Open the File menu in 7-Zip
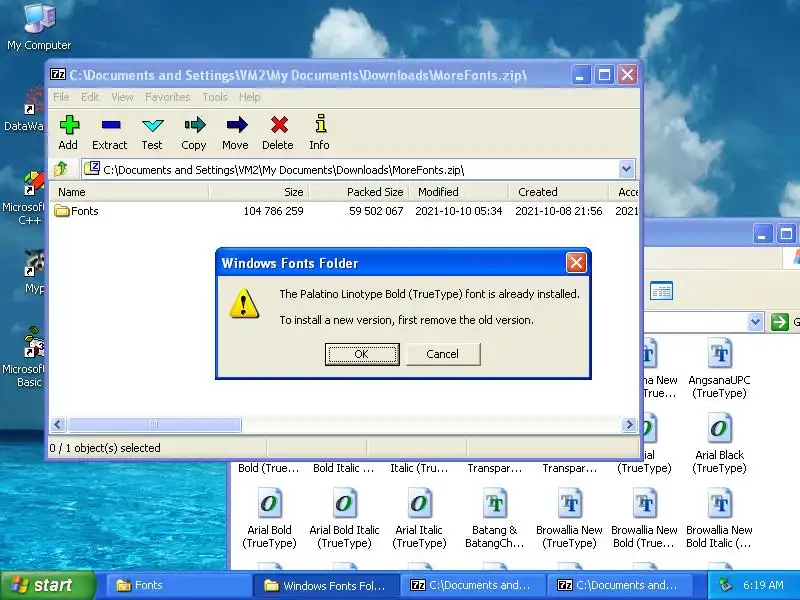This screenshot has width=800, height=600. tap(61, 97)
